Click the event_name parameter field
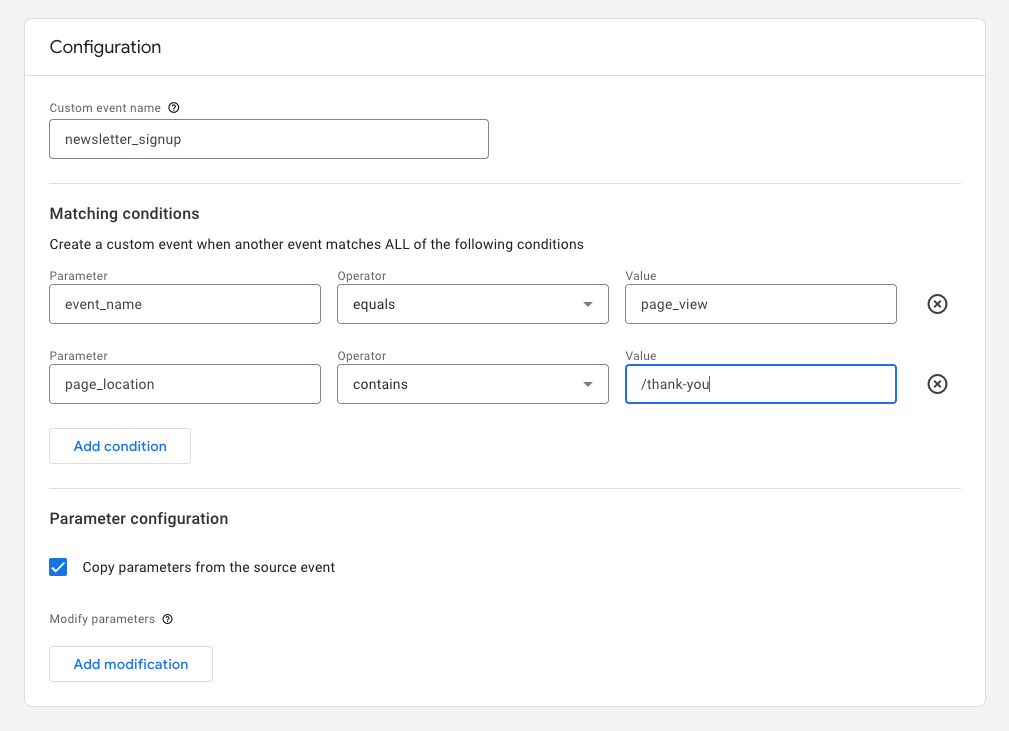 coord(185,304)
